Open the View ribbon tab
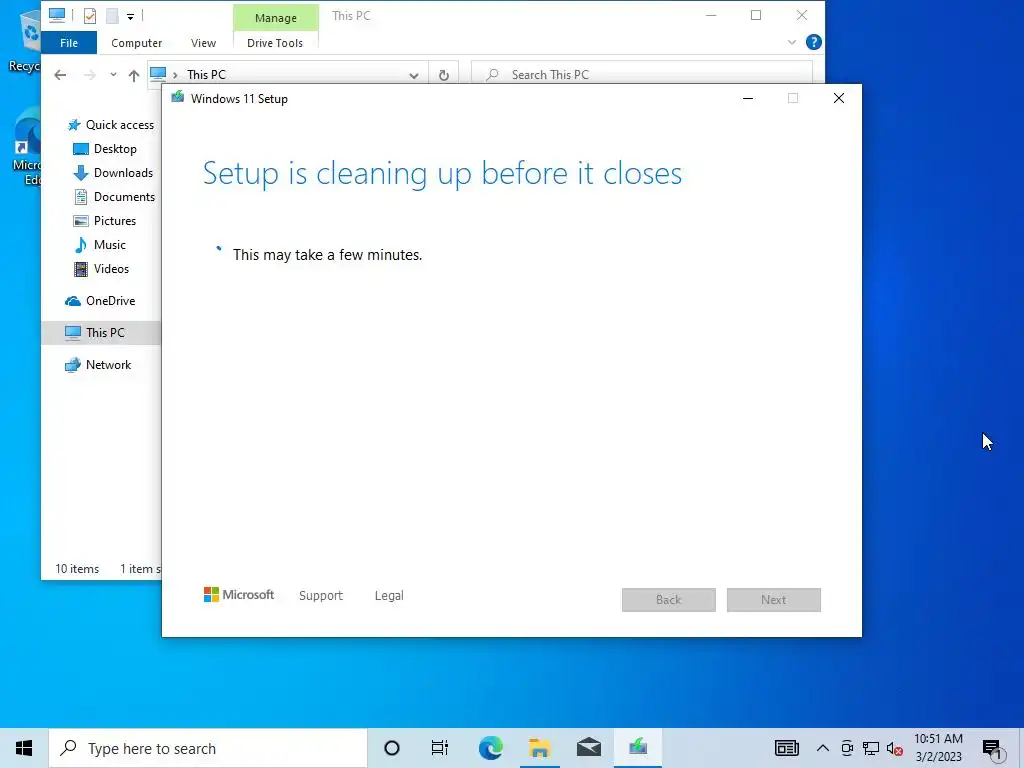Image resolution: width=1024 pixels, height=768 pixels. tap(203, 43)
